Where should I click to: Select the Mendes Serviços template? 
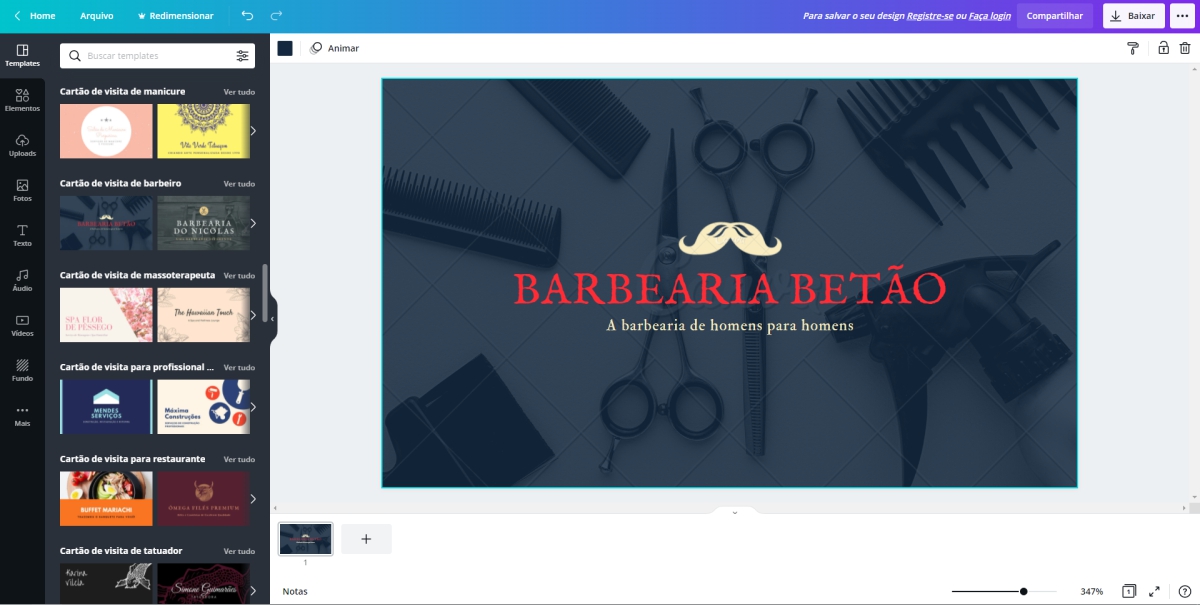pos(106,407)
